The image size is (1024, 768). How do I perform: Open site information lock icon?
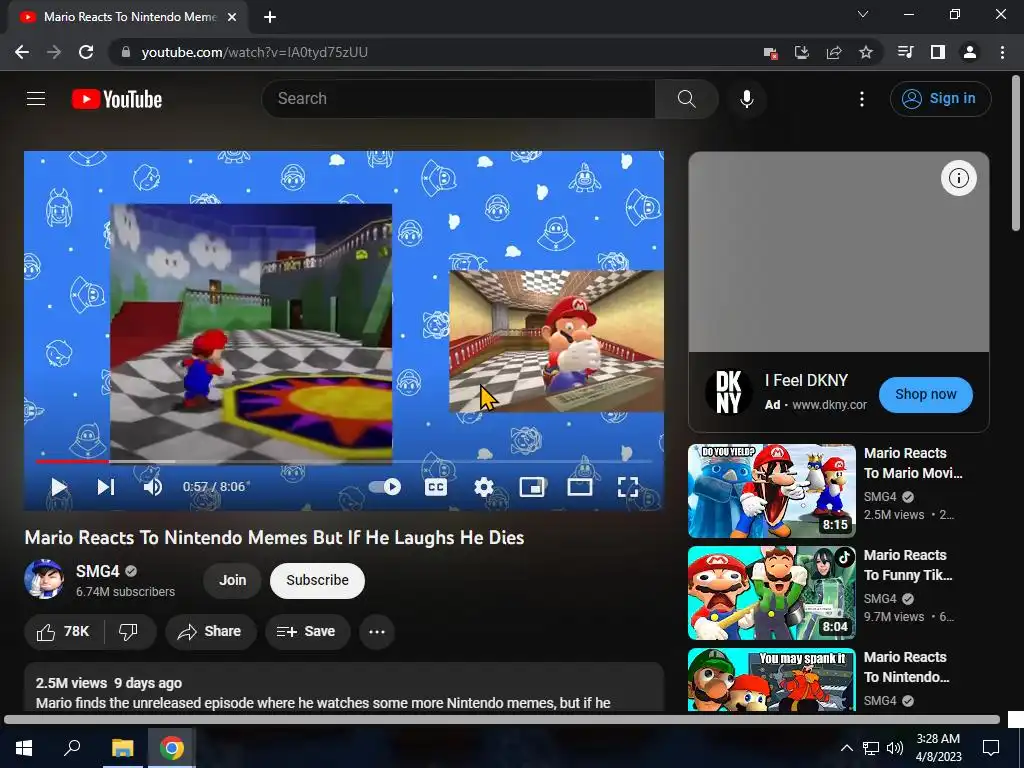125,52
